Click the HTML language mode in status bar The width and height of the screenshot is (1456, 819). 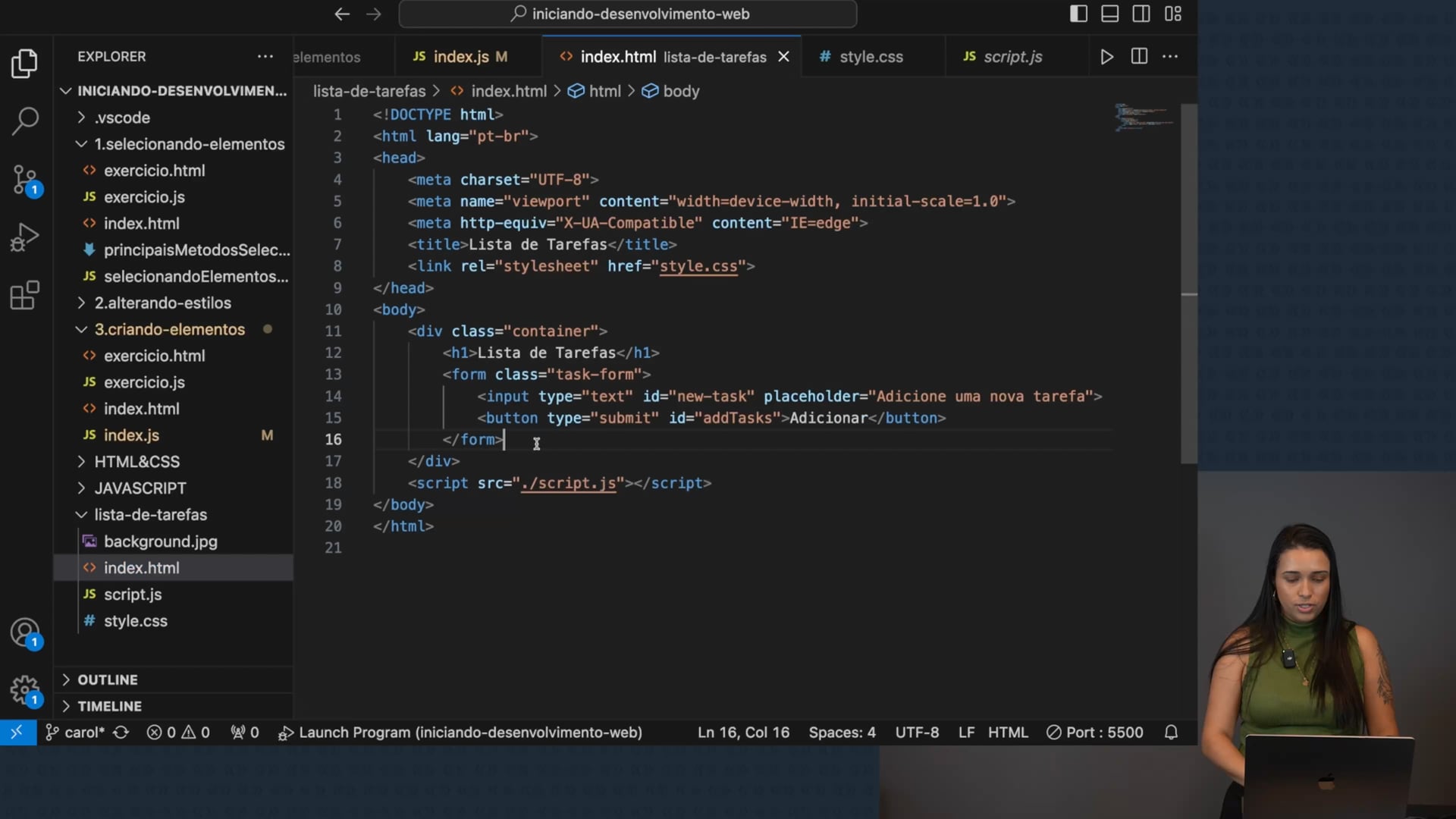pyautogui.click(x=1008, y=733)
